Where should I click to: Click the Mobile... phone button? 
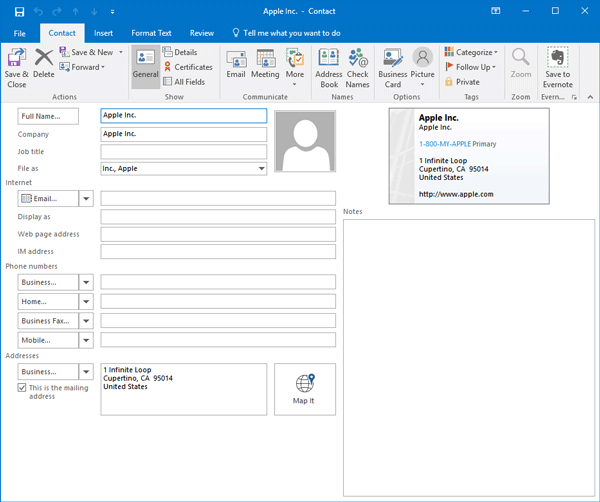pyautogui.click(x=48, y=340)
